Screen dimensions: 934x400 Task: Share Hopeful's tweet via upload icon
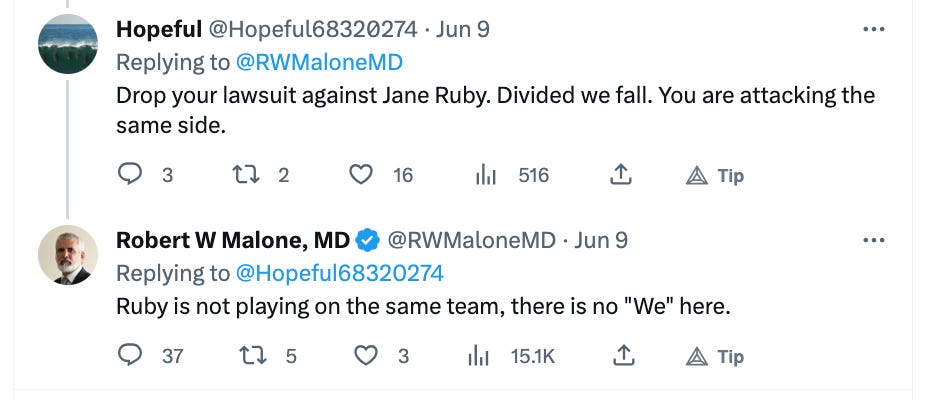[621, 175]
